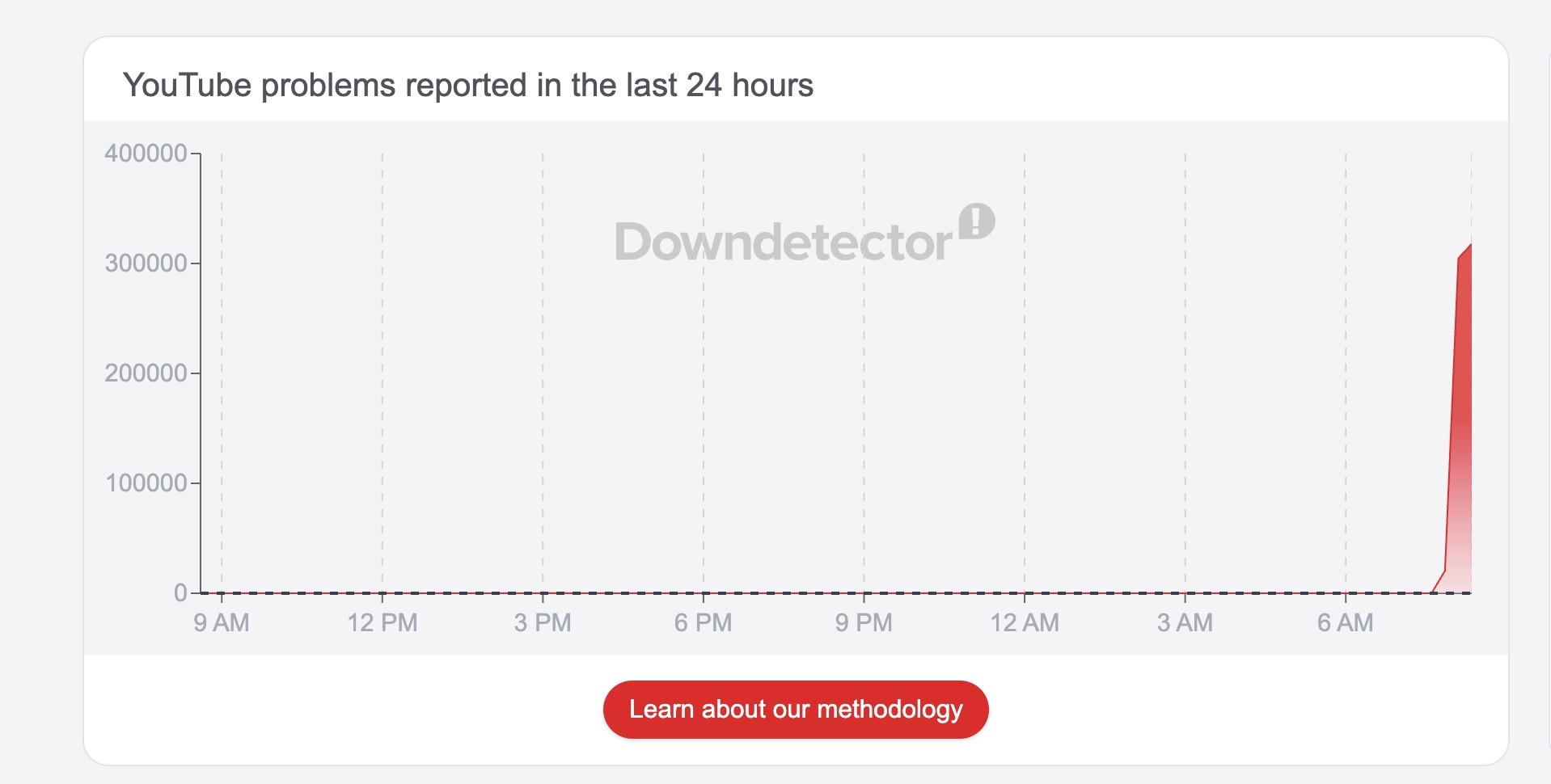Click the 0 value on the y-axis
The width and height of the screenshot is (1551, 784).
click(180, 592)
